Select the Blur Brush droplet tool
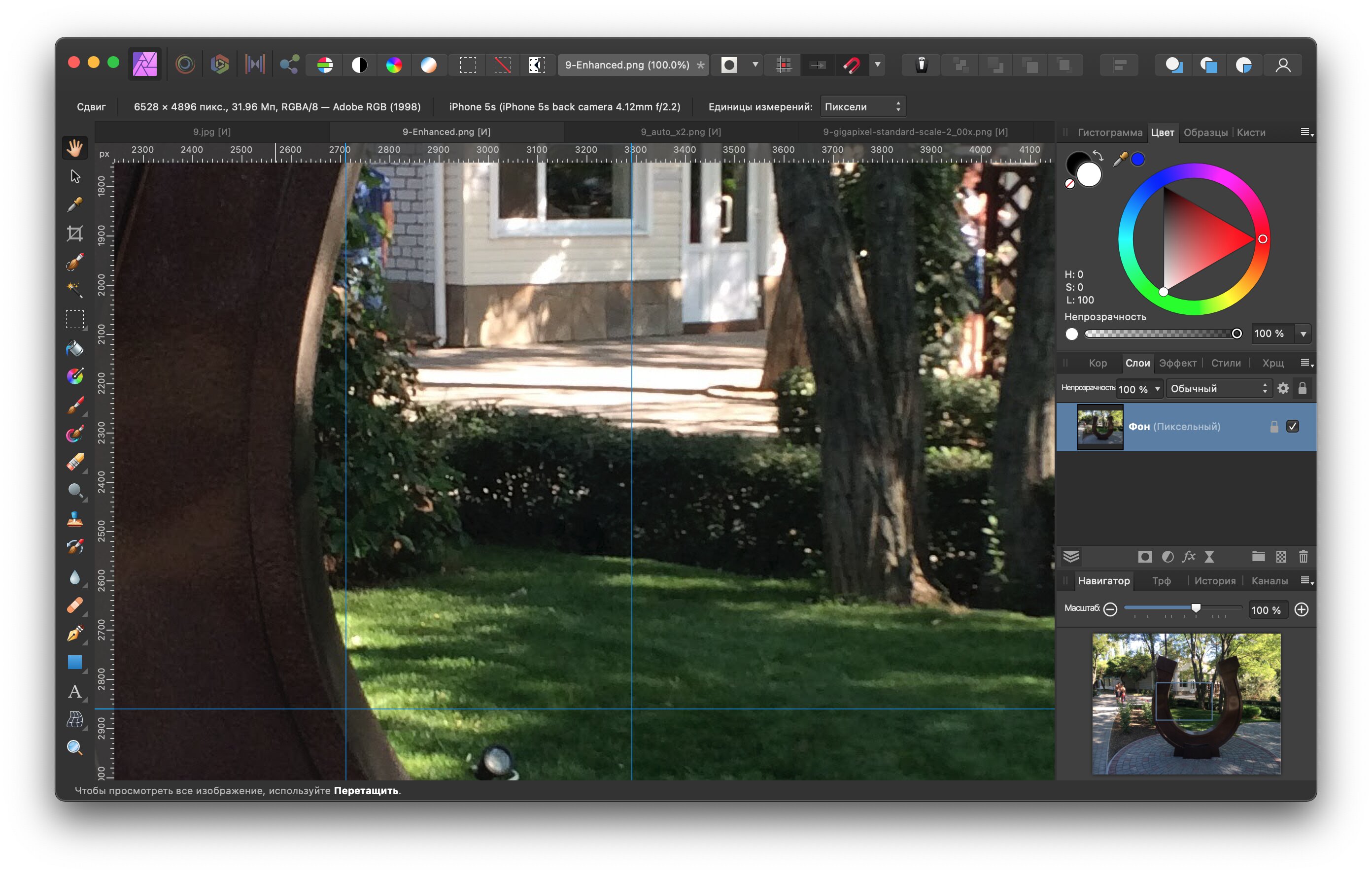This screenshot has height=874, width=1372. (74, 577)
